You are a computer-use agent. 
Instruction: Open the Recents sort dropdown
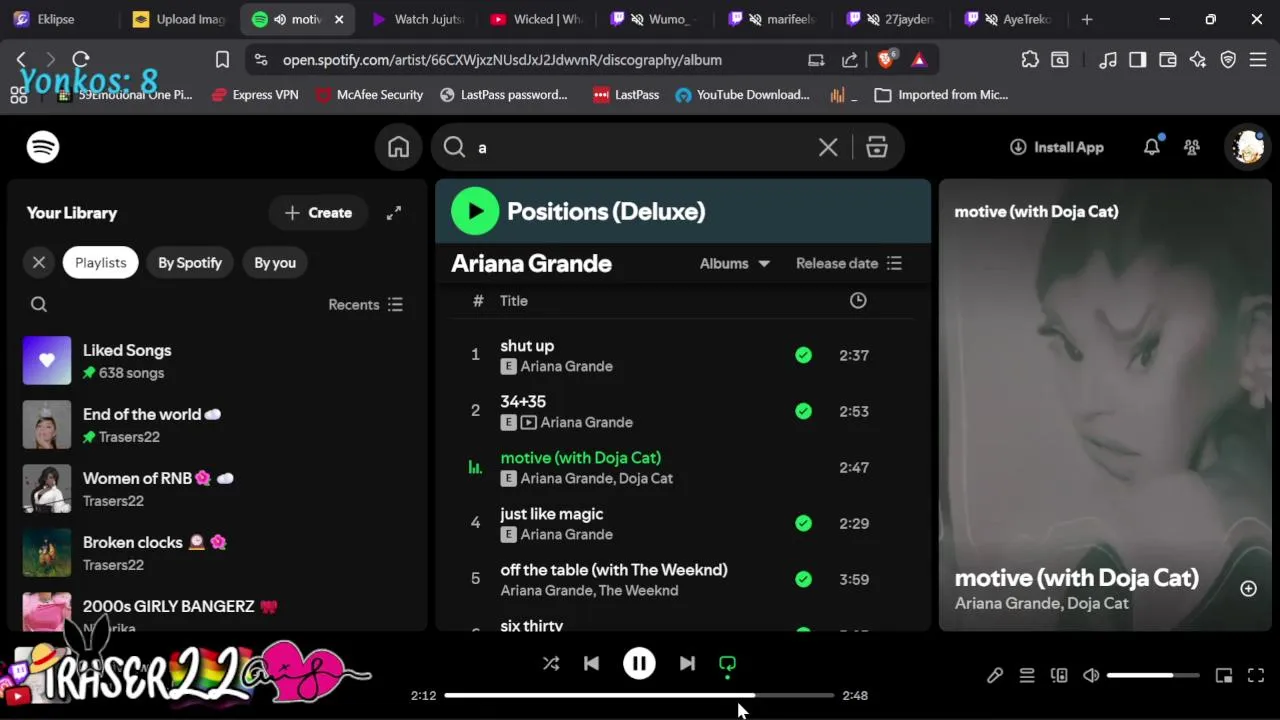click(x=366, y=304)
